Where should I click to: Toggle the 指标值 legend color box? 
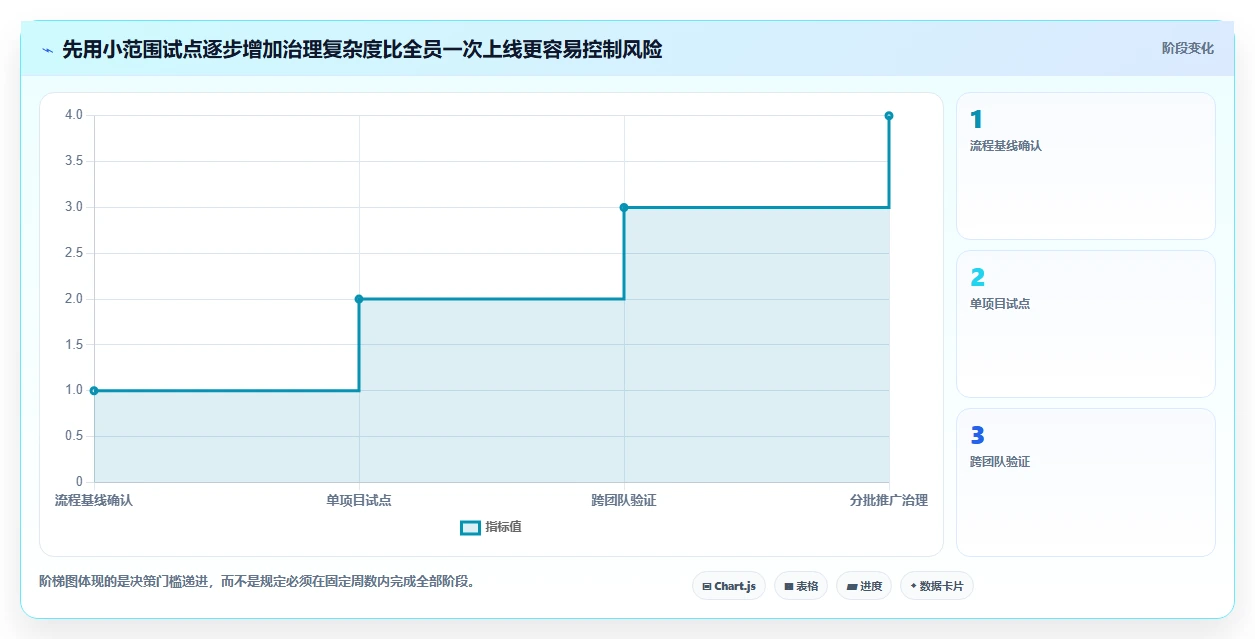[x=470, y=528]
